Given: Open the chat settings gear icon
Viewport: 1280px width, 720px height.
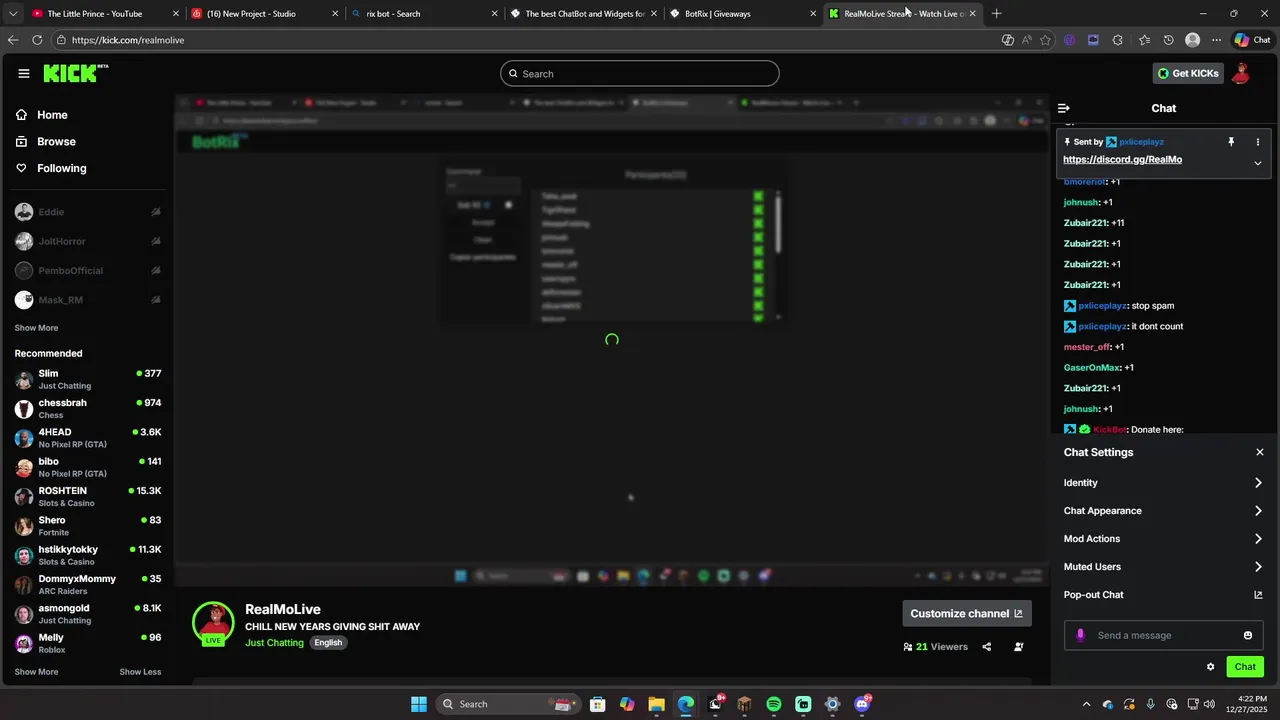Looking at the screenshot, I should (1210, 667).
